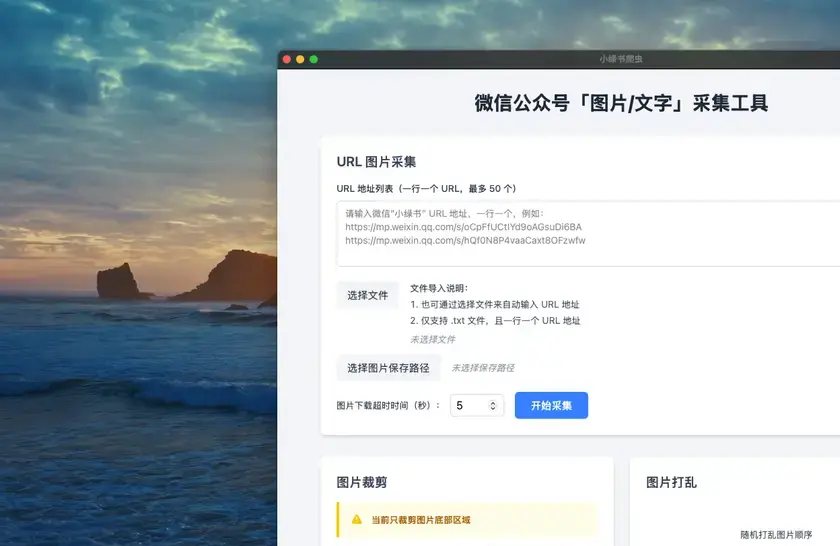The height and width of the screenshot is (546, 840).
Task: Click the 微信公众号 采集工具 main title
Action: pos(621,104)
